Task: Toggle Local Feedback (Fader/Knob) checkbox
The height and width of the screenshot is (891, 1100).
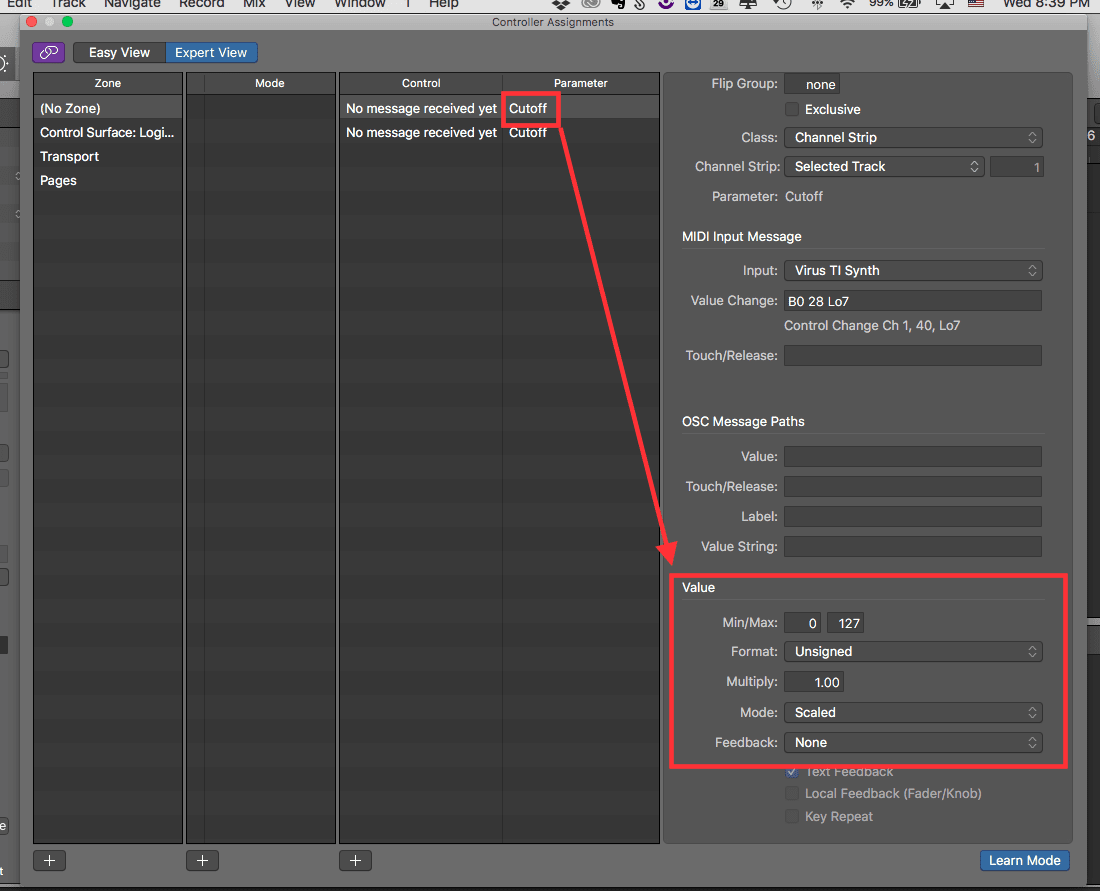Action: [792, 794]
